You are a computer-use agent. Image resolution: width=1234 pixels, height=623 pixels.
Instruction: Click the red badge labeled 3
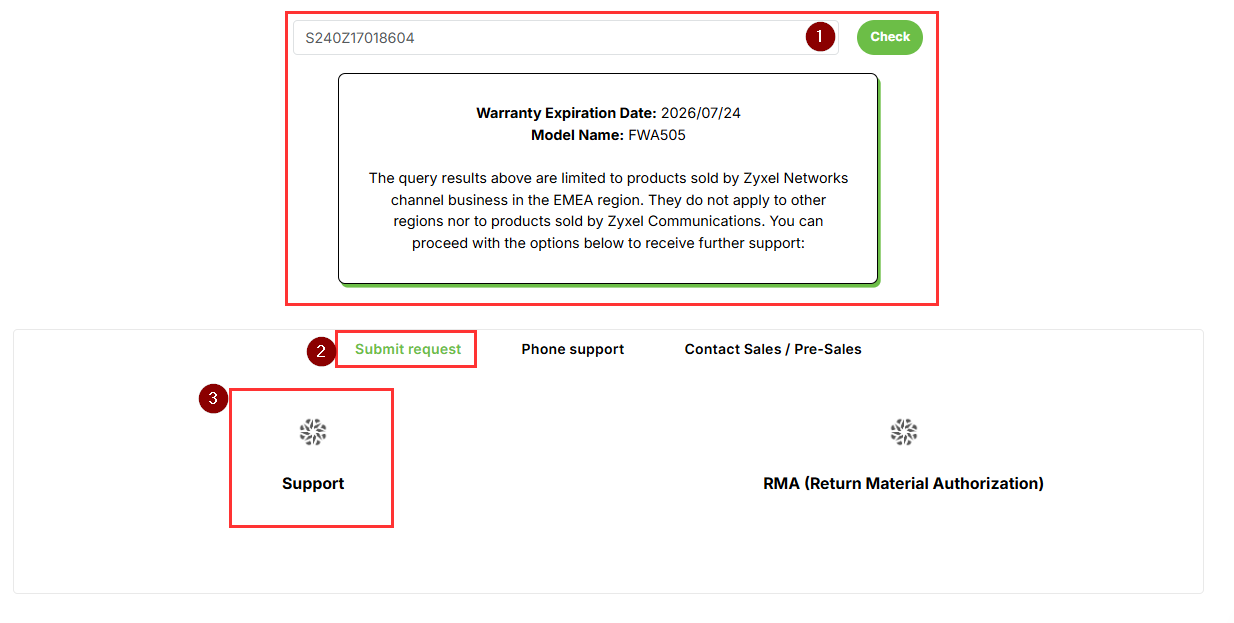click(x=213, y=398)
